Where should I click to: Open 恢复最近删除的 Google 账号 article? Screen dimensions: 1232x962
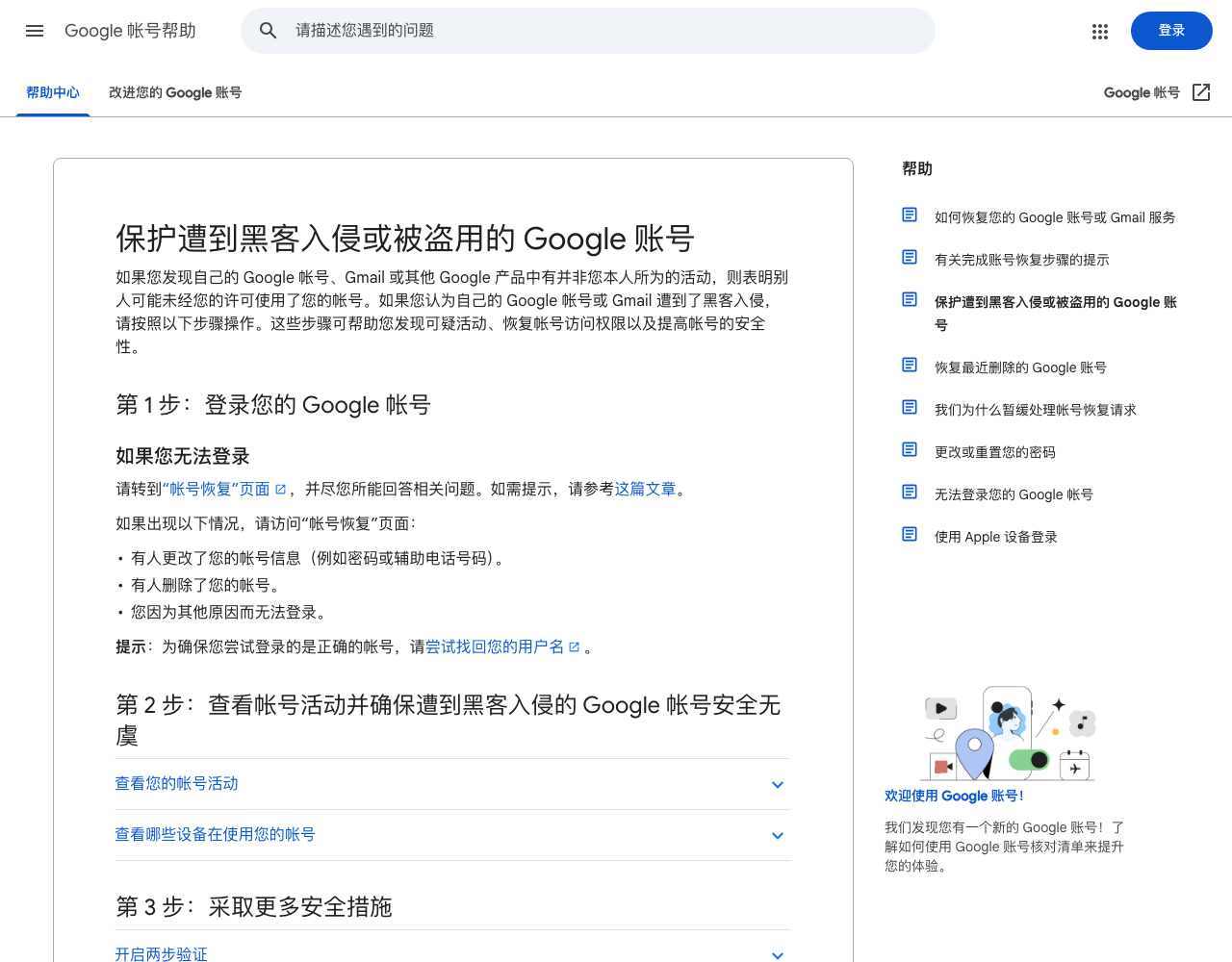click(1020, 367)
